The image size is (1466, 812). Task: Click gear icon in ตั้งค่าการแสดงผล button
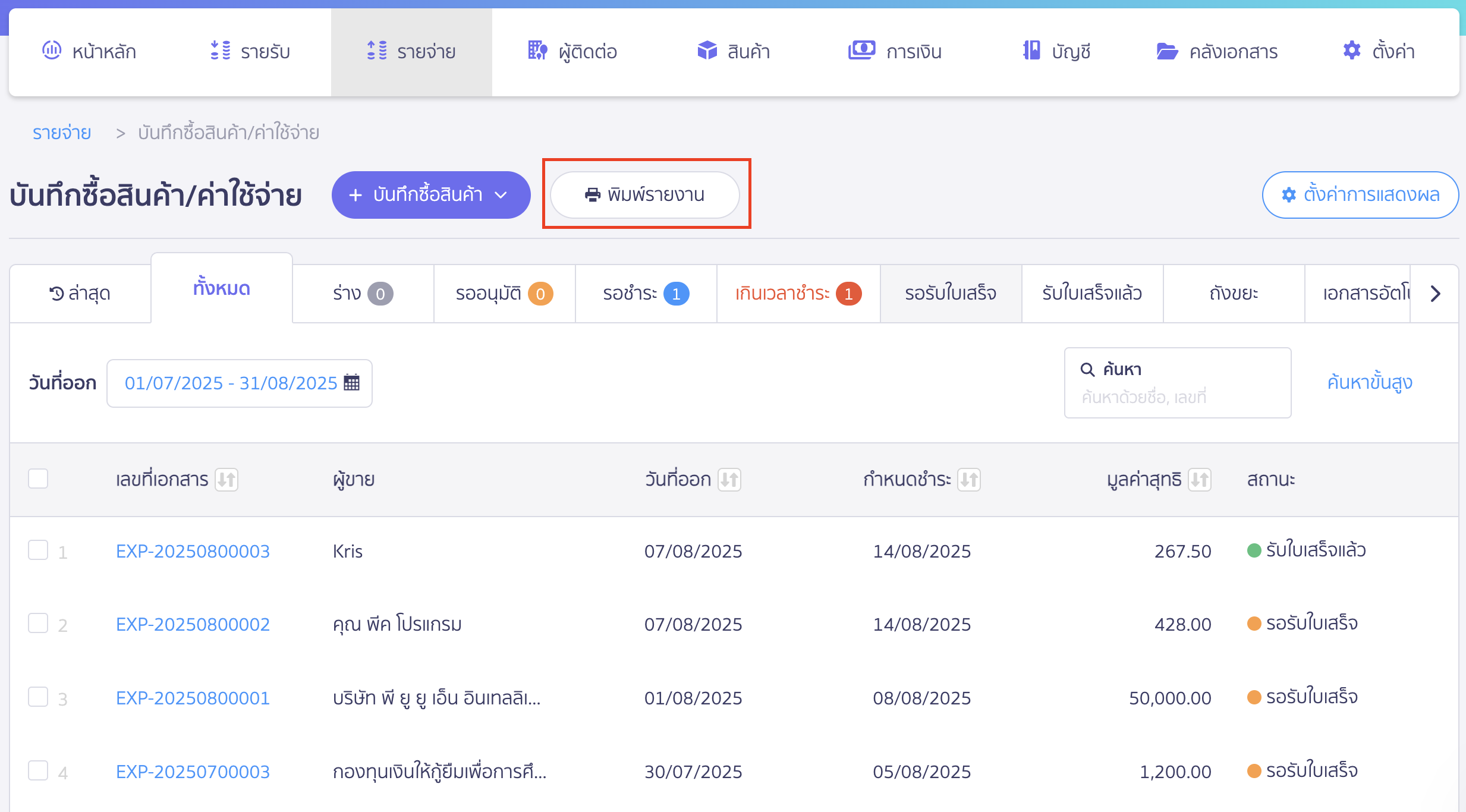(x=1288, y=195)
